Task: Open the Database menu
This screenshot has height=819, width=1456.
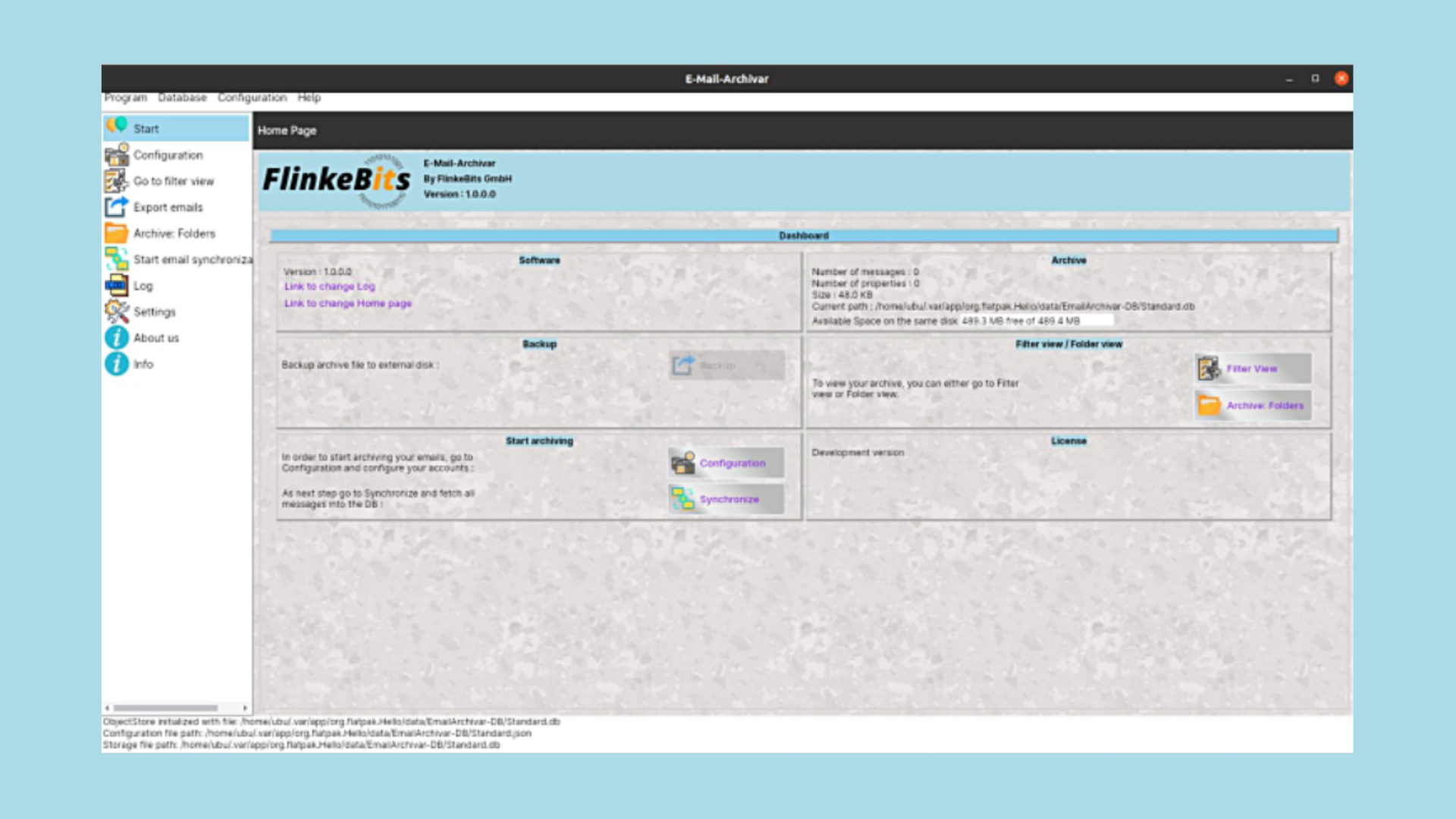Action: tap(182, 98)
